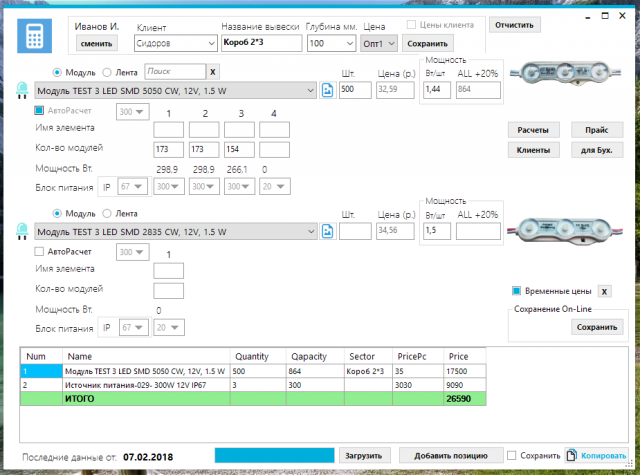The width and height of the screenshot is (640, 475).
Task: Click the blue progress bar
Action: pos(274,455)
